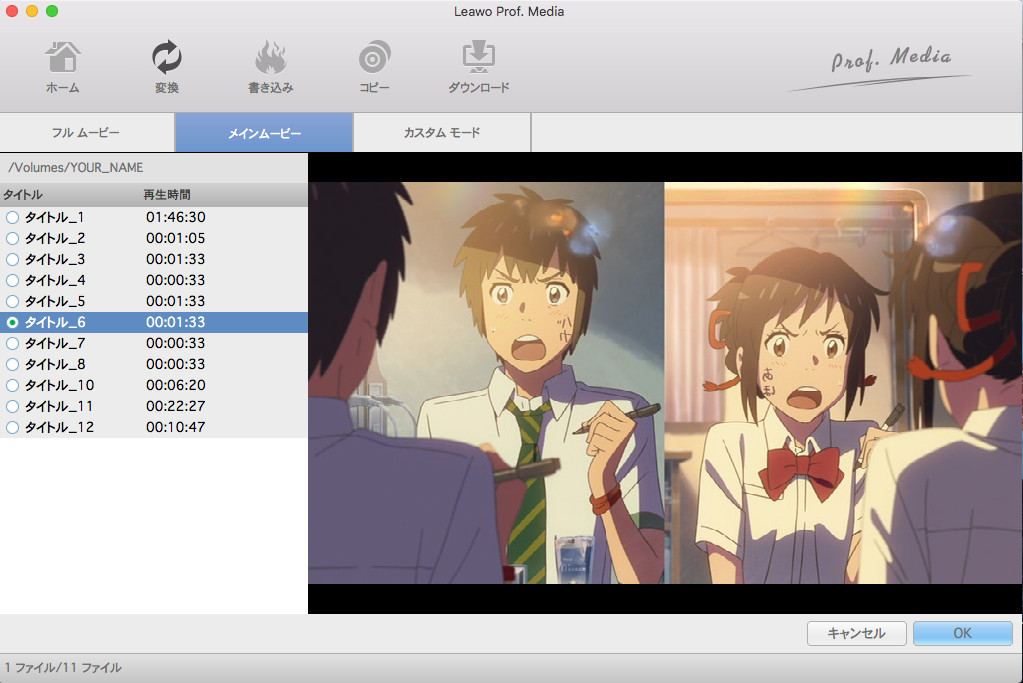The height and width of the screenshot is (683, 1023).
Task: Click the red close window button
Action: [x=12, y=11]
